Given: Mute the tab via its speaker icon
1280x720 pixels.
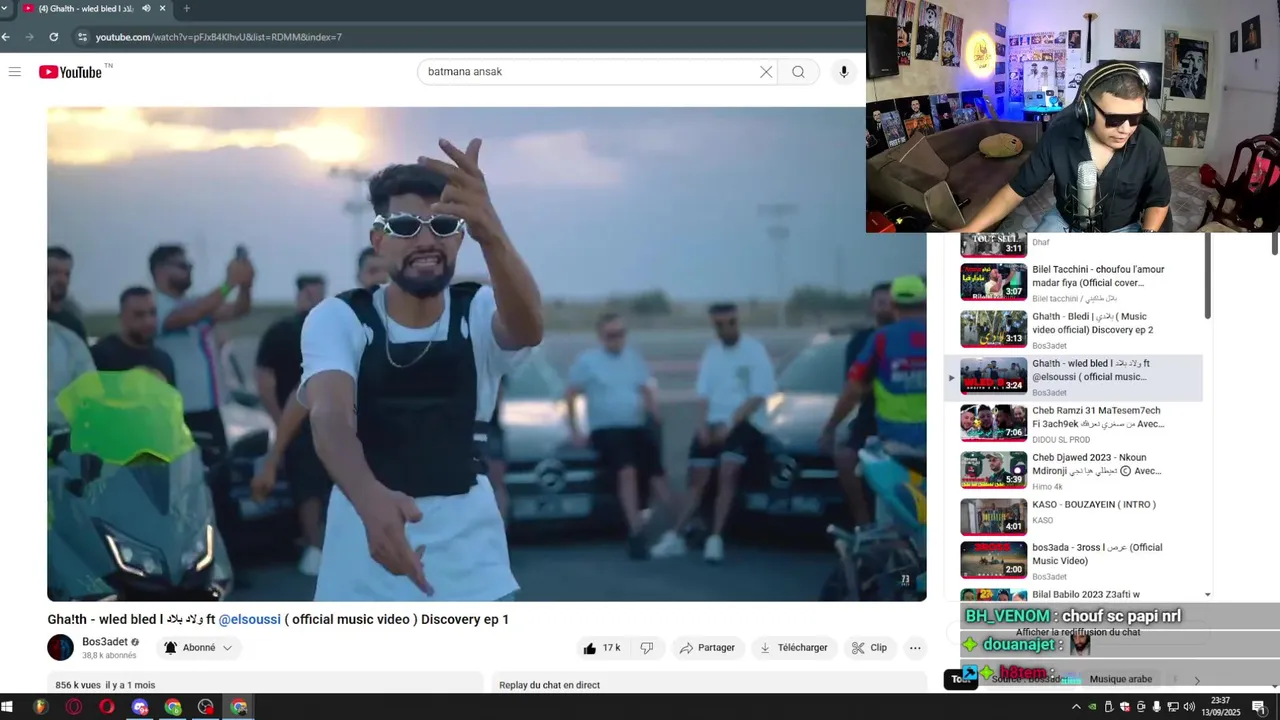Looking at the screenshot, I should [x=146, y=8].
